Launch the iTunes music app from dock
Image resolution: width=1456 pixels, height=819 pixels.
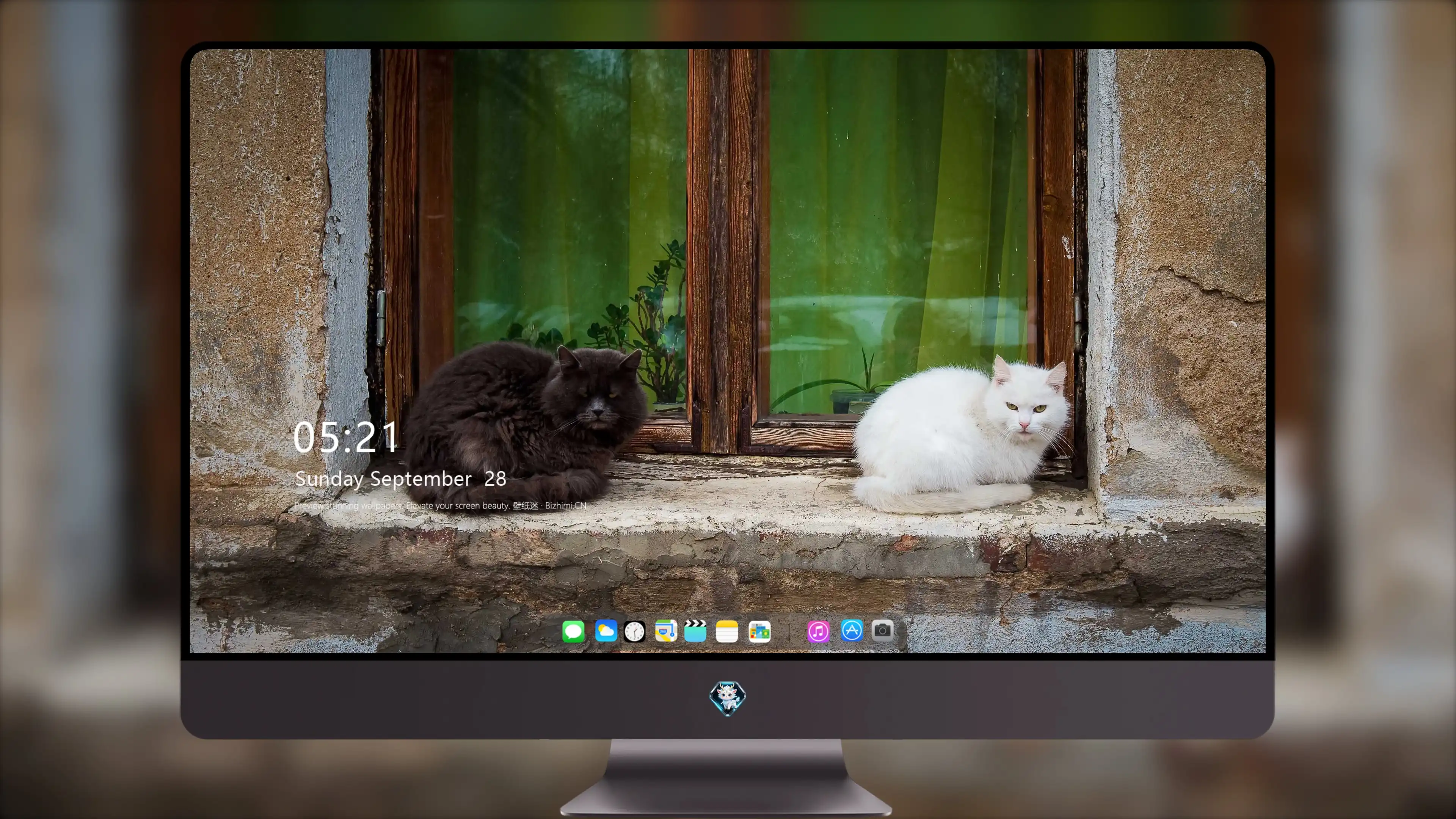pos(819,631)
